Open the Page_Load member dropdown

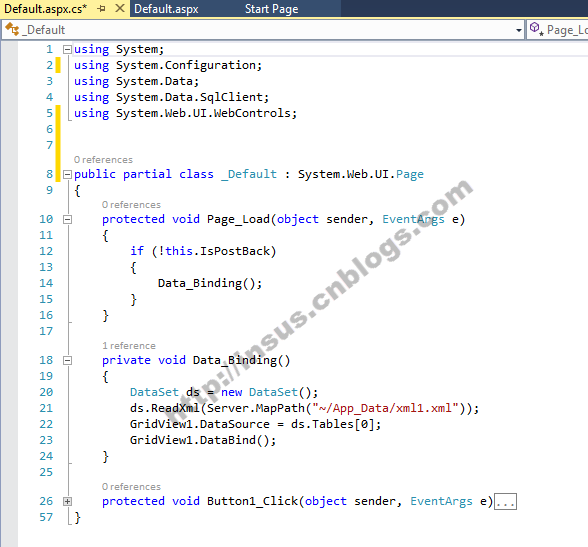coord(558,30)
